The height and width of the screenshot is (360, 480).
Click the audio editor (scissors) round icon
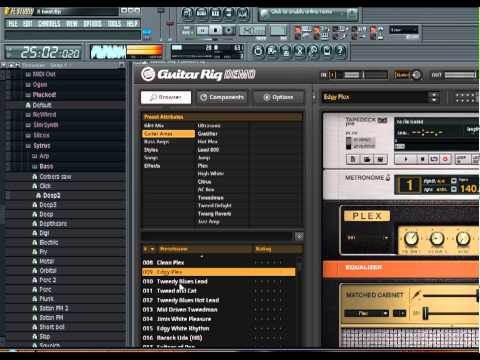coord(299,51)
